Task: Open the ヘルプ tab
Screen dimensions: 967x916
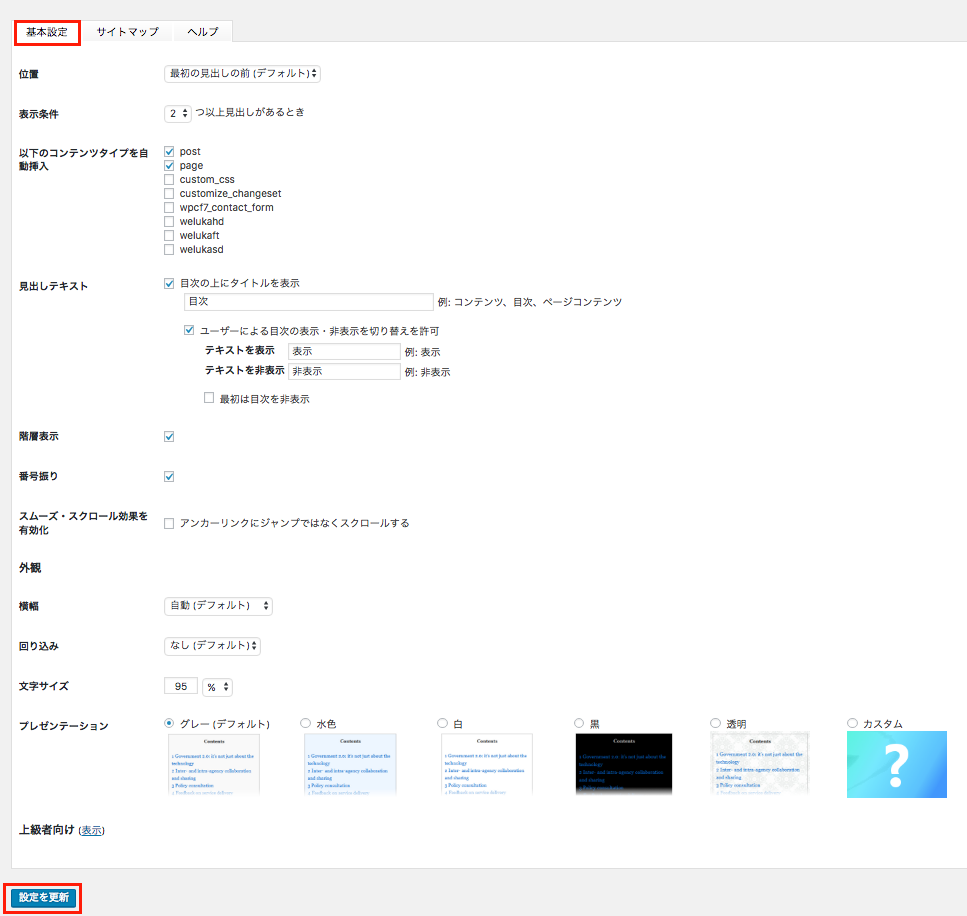Action: point(203,32)
